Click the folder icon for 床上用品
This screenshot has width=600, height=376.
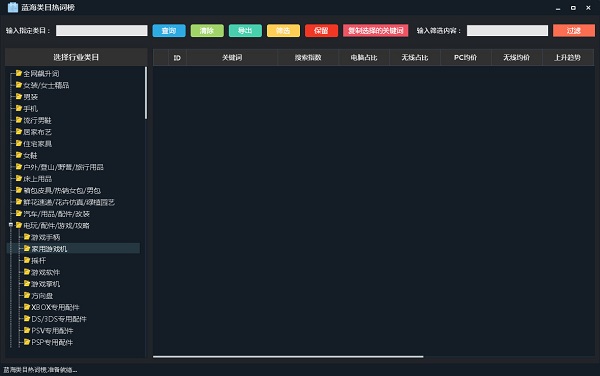click(x=18, y=178)
